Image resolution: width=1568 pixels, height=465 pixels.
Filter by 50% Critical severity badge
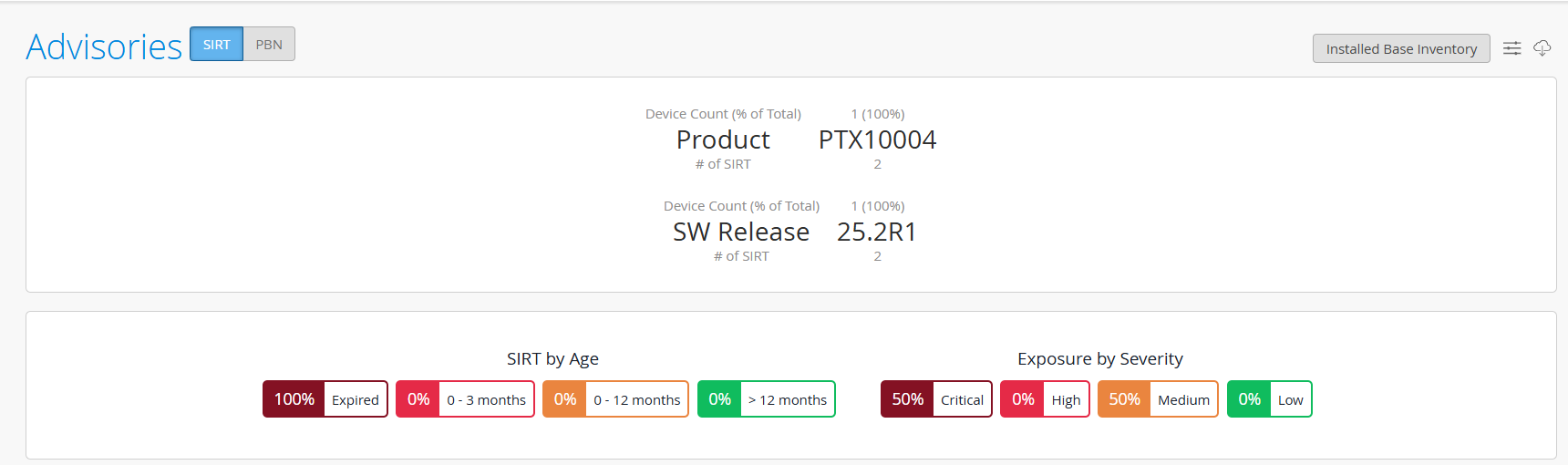point(936,399)
